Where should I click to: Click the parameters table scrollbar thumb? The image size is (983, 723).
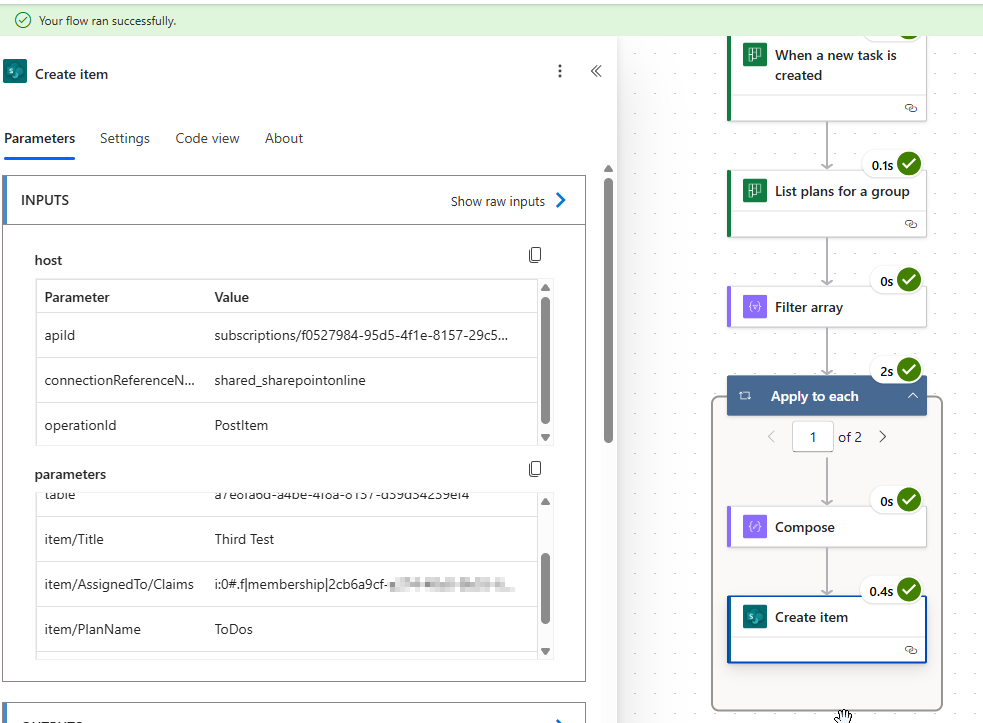pyautogui.click(x=545, y=588)
